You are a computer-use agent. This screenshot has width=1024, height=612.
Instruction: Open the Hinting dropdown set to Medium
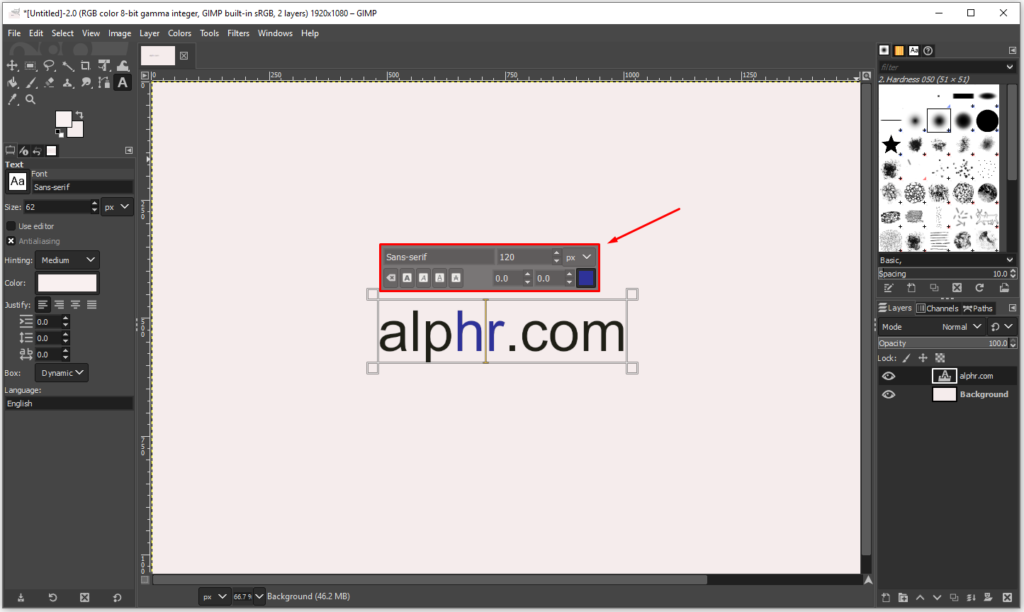tap(67, 259)
